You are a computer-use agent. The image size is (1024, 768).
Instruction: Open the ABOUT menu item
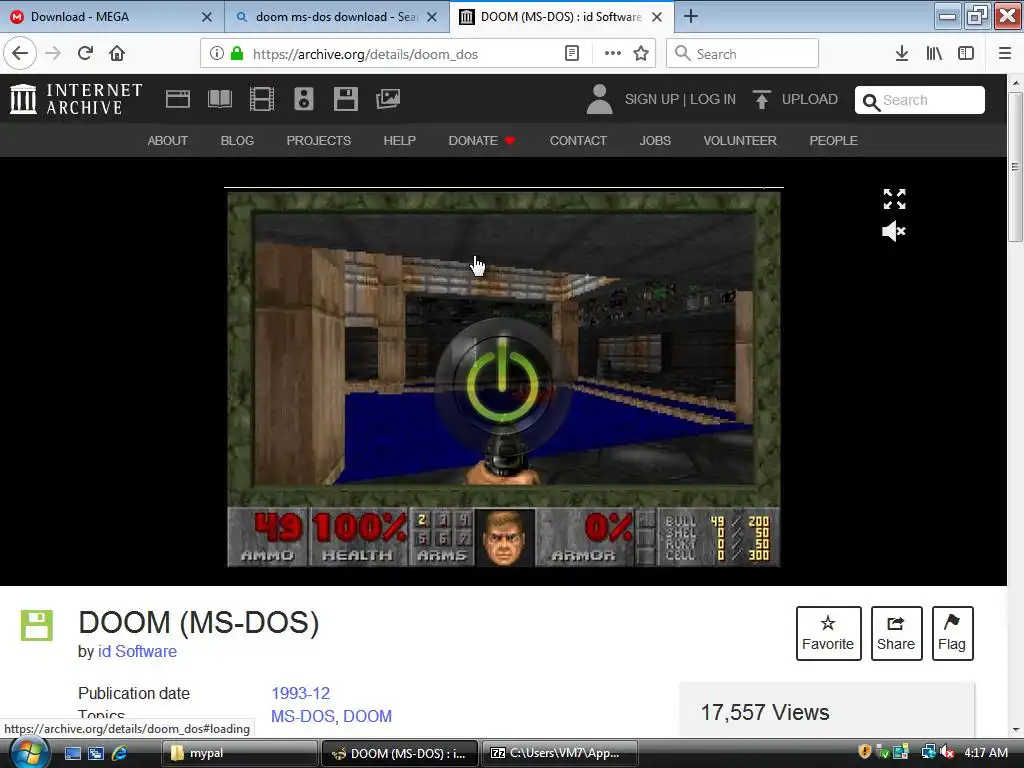point(168,140)
